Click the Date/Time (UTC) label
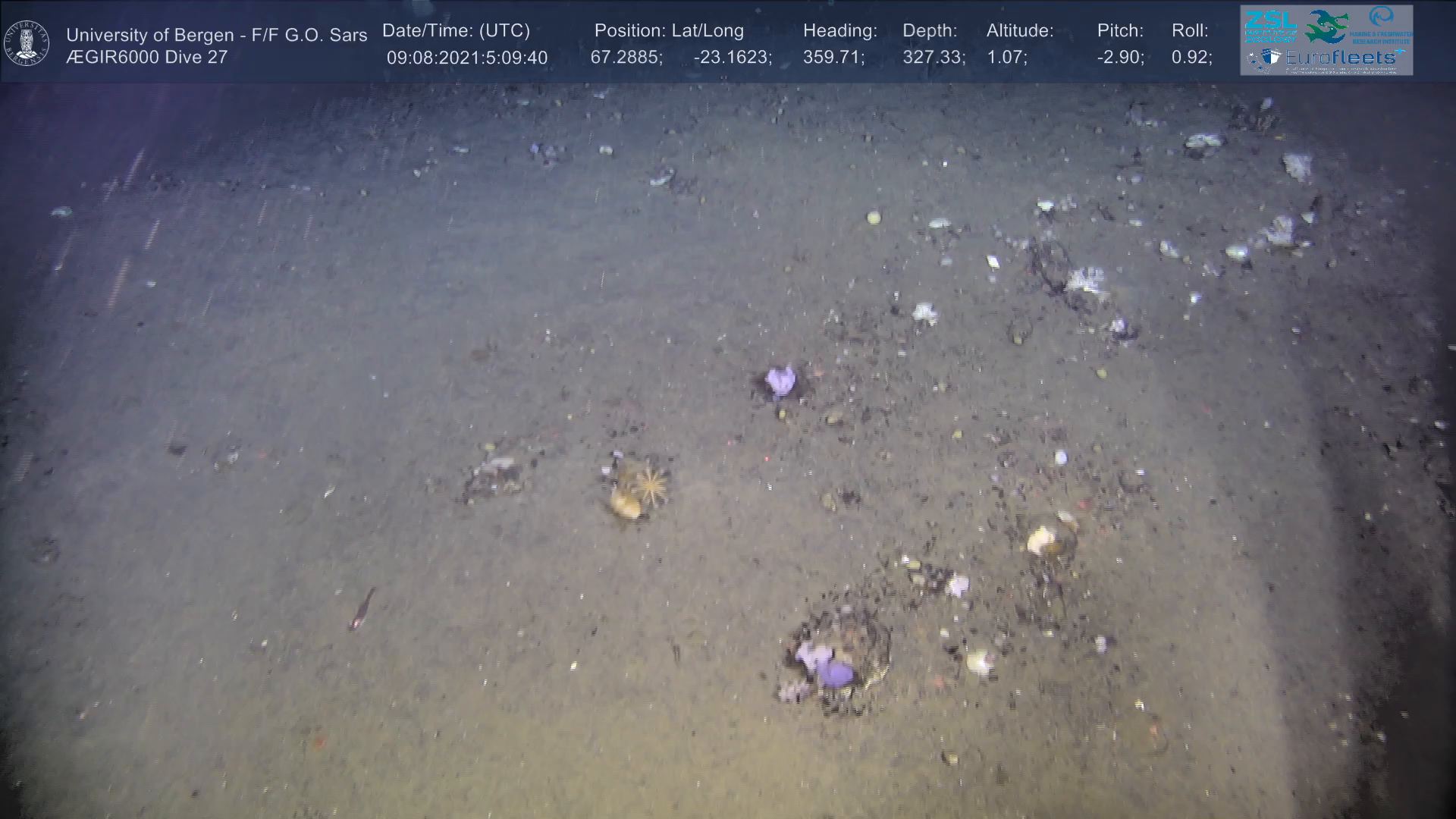Image resolution: width=1456 pixels, height=819 pixels. coord(456,31)
